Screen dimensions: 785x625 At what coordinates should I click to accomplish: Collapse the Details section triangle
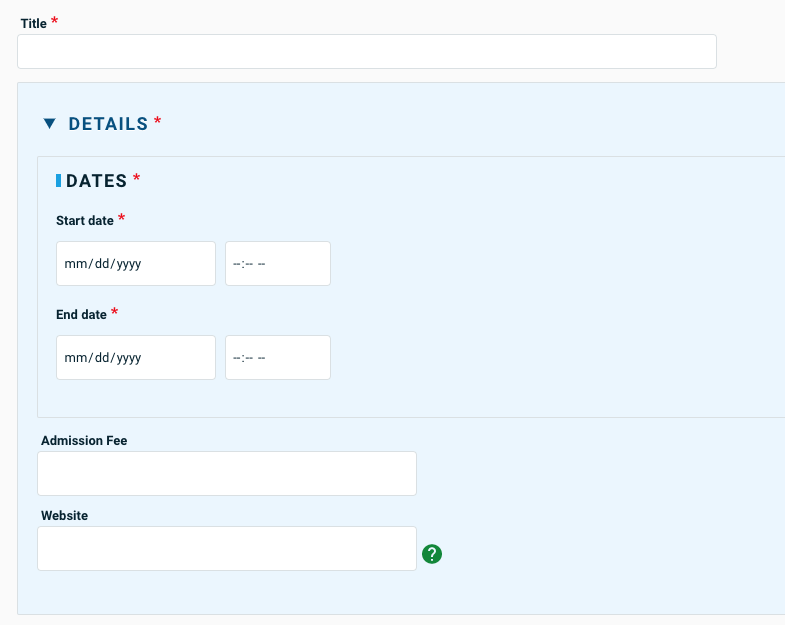point(49,123)
